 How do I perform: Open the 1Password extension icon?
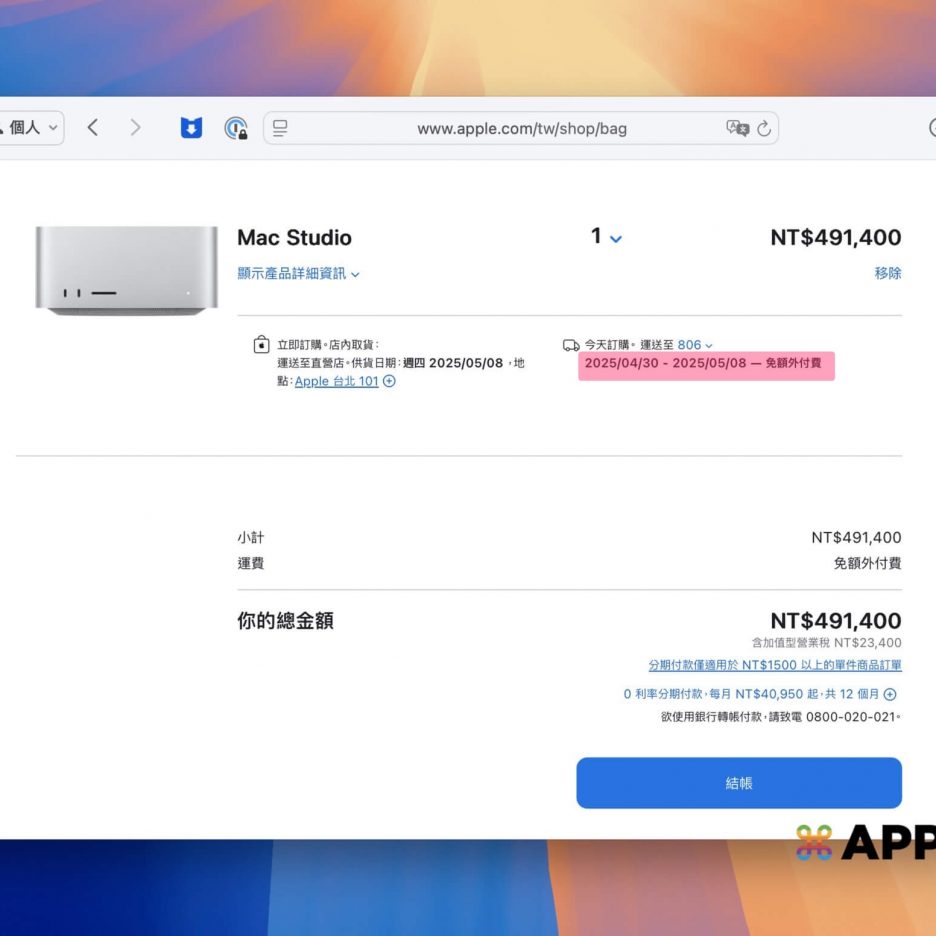pyautogui.click(x=236, y=128)
